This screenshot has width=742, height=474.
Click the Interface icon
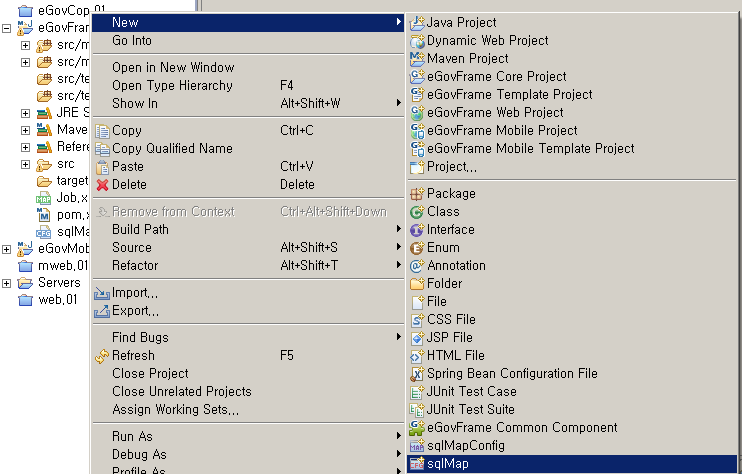pos(418,230)
